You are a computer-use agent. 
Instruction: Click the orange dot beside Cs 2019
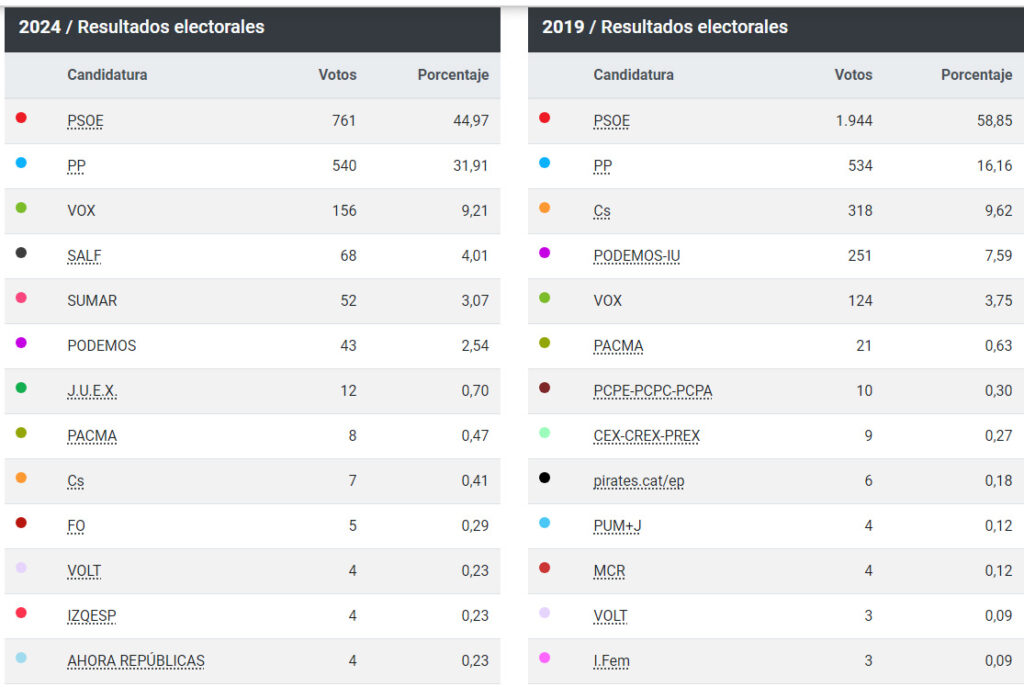pos(544,208)
